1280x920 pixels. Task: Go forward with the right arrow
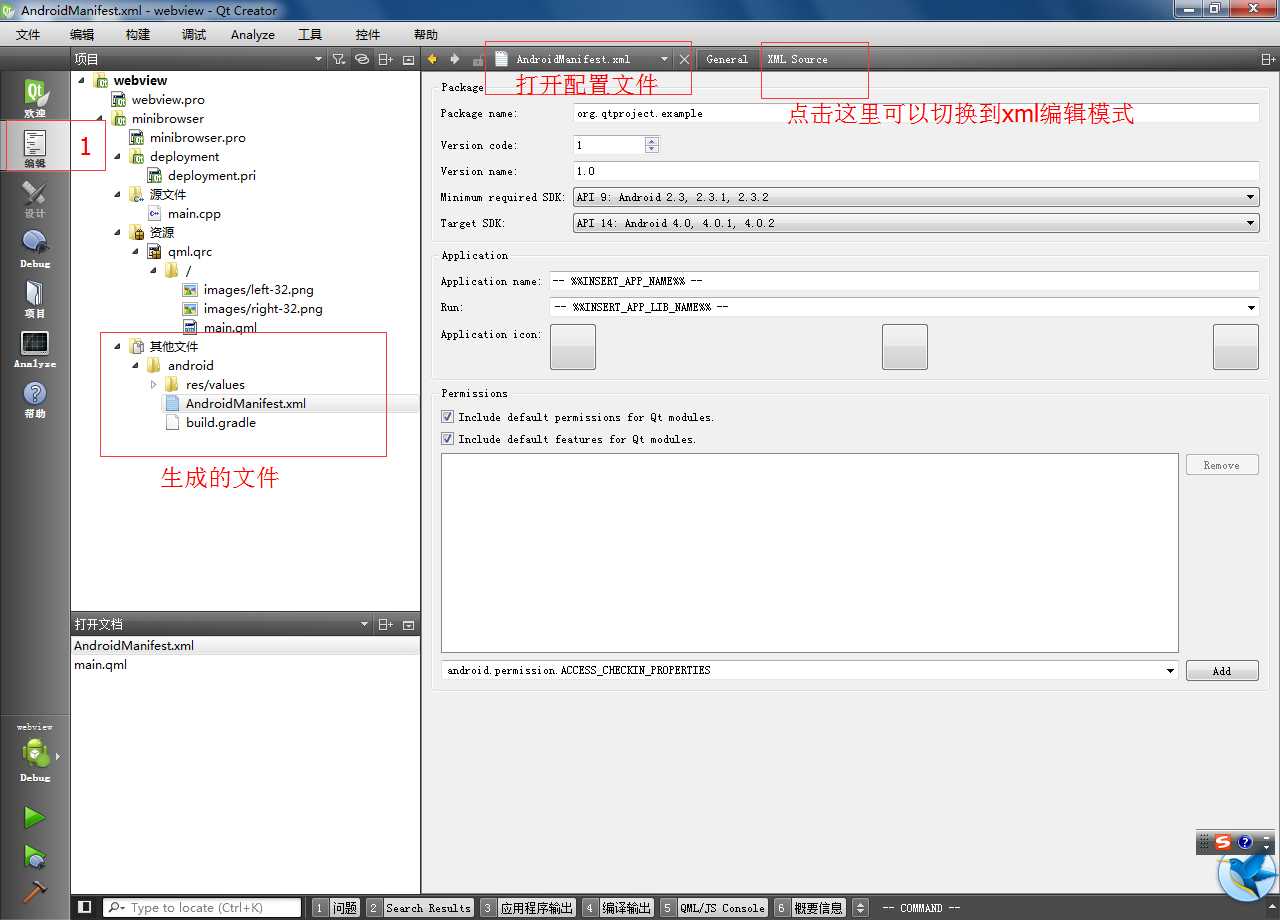[x=455, y=59]
